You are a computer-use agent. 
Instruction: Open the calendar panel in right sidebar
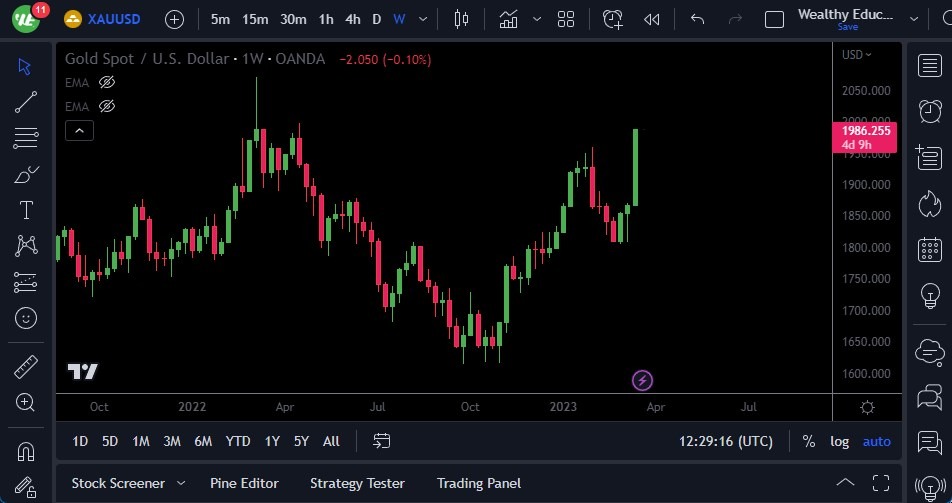pos(929,249)
